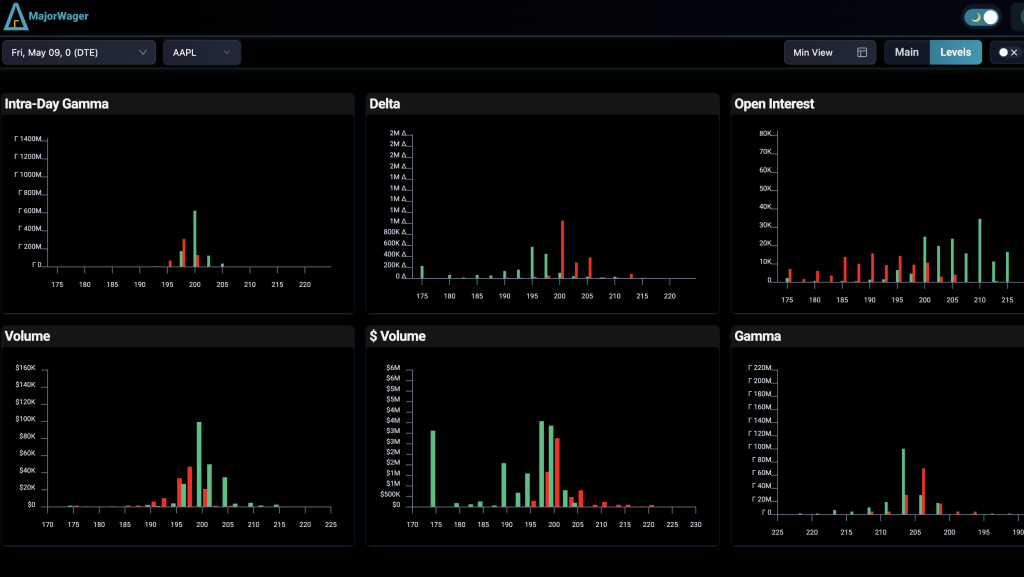Click the Gamma panel title in bottom row
This screenshot has width=1024, height=577.
[x=758, y=336]
